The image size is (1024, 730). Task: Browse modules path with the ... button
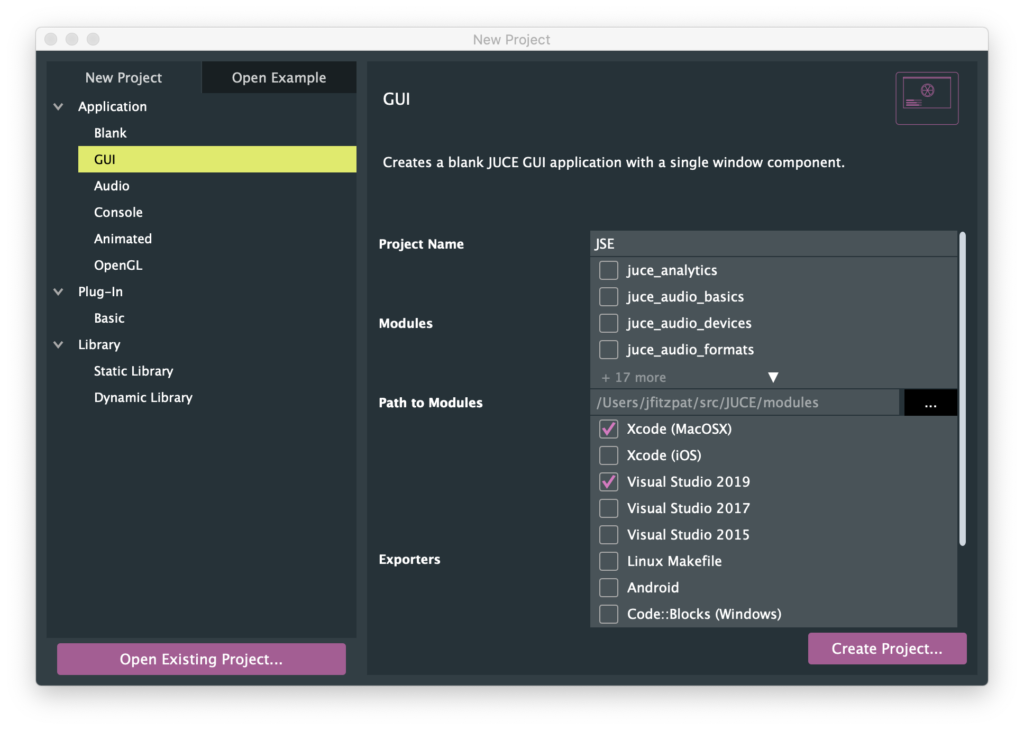[x=930, y=403]
